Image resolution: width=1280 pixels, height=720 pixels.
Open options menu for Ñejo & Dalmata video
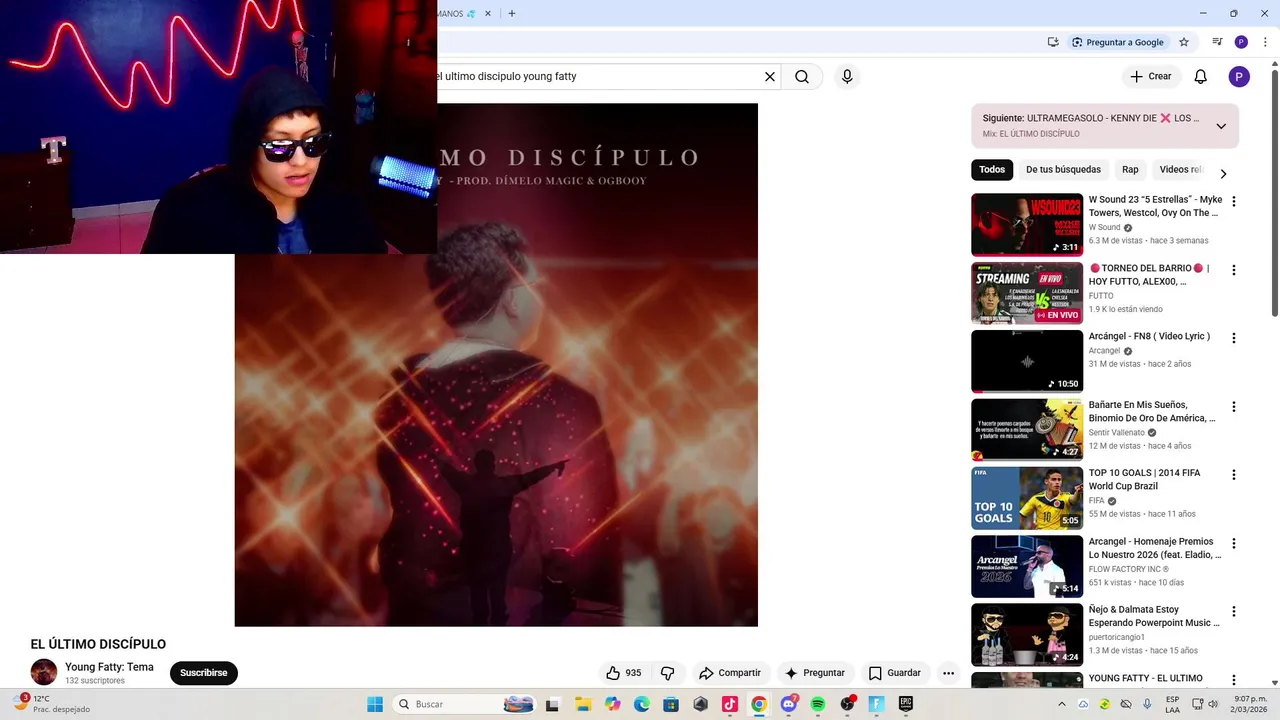1233,612
